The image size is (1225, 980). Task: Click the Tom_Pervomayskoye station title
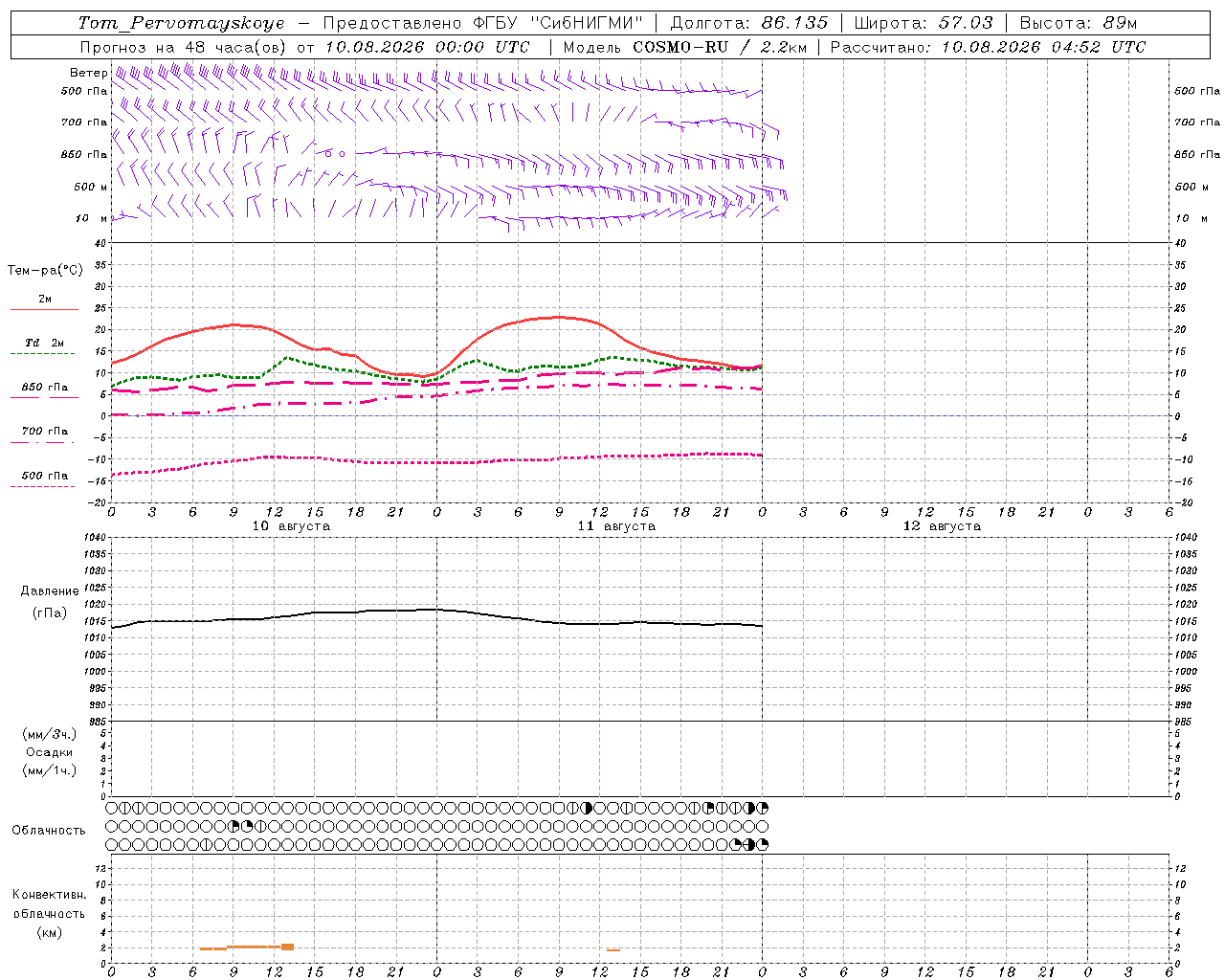182,23
